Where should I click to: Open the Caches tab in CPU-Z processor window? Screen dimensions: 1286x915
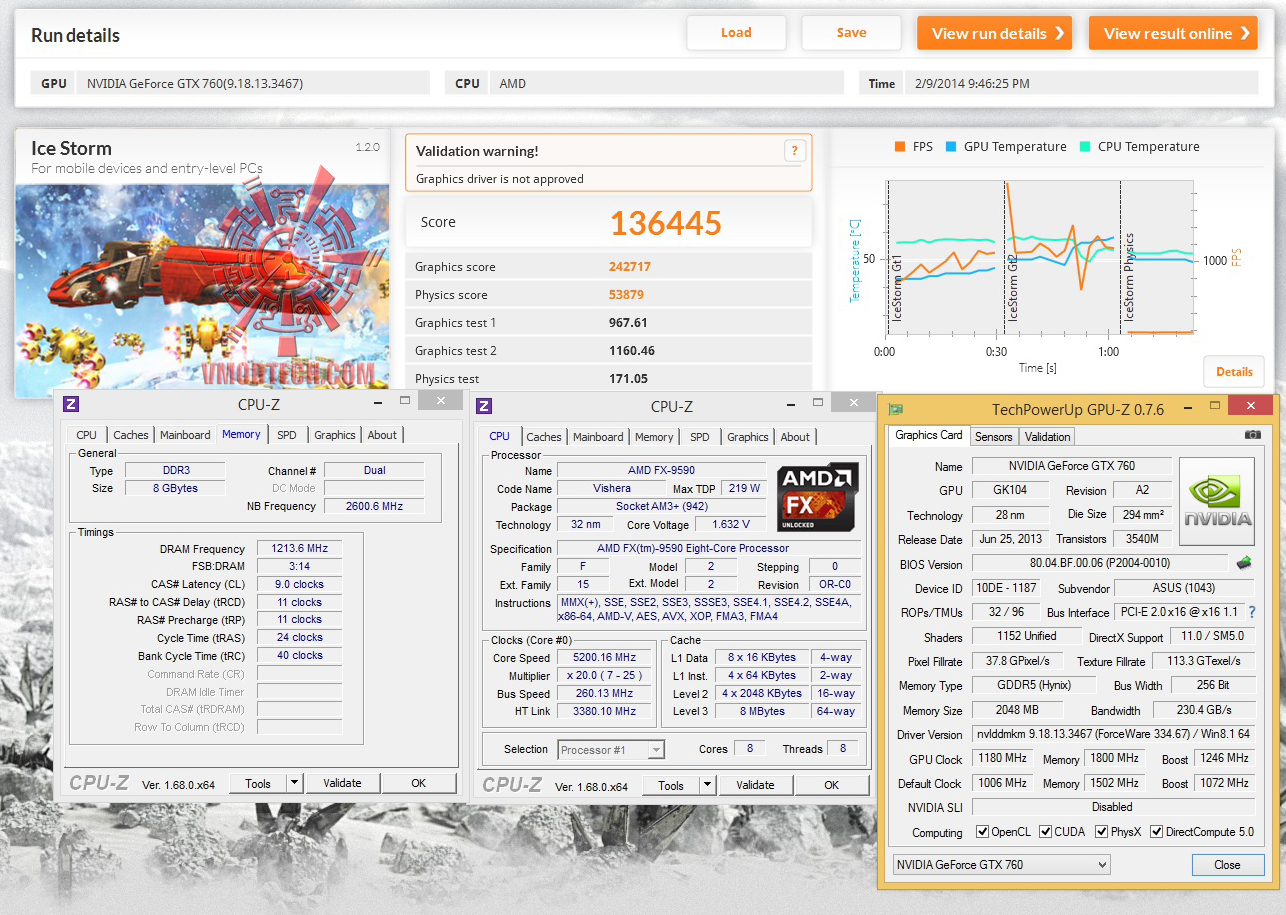click(544, 437)
